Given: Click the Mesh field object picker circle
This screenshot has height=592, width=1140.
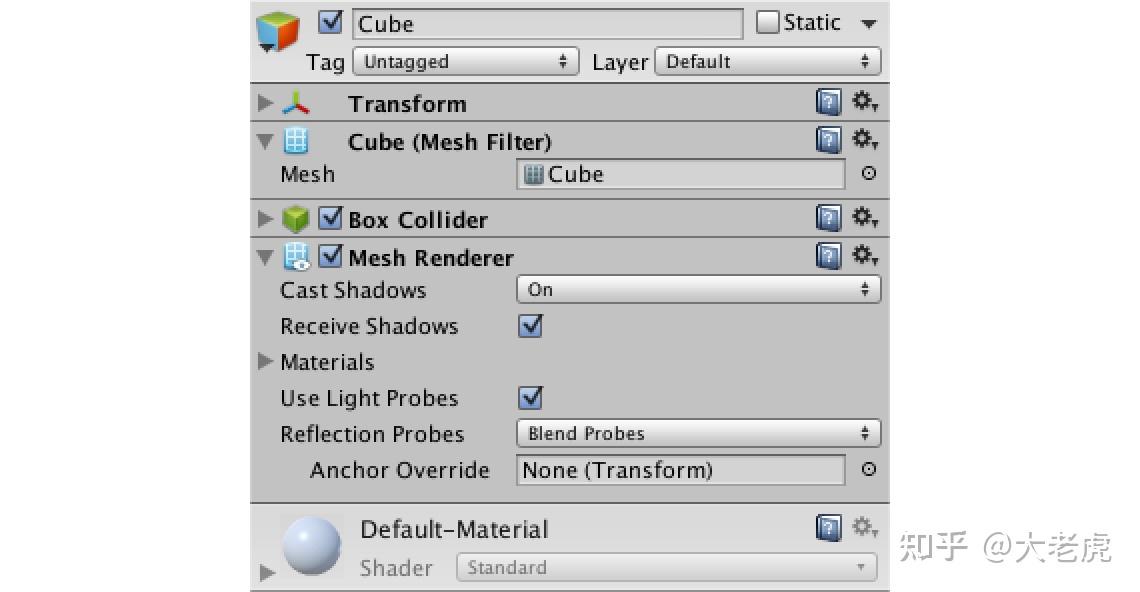Looking at the screenshot, I should [x=868, y=173].
